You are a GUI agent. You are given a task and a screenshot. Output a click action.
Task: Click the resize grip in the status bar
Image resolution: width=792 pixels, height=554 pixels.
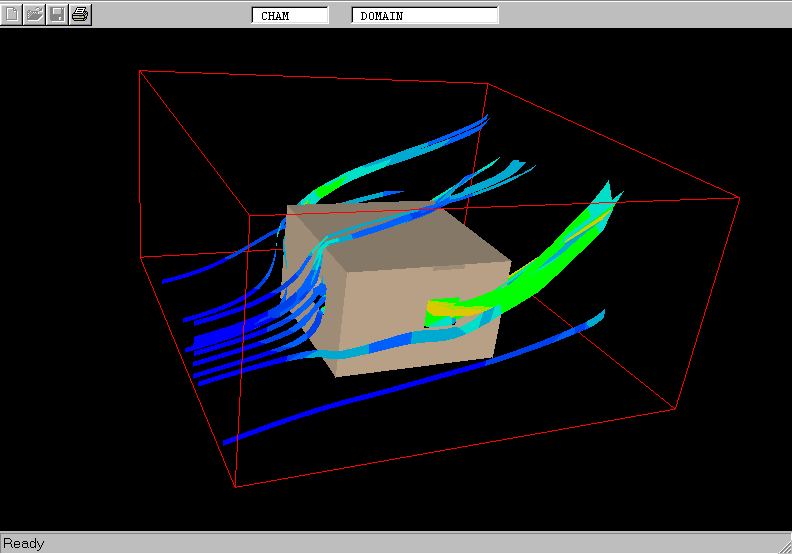[x=782, y=544]
